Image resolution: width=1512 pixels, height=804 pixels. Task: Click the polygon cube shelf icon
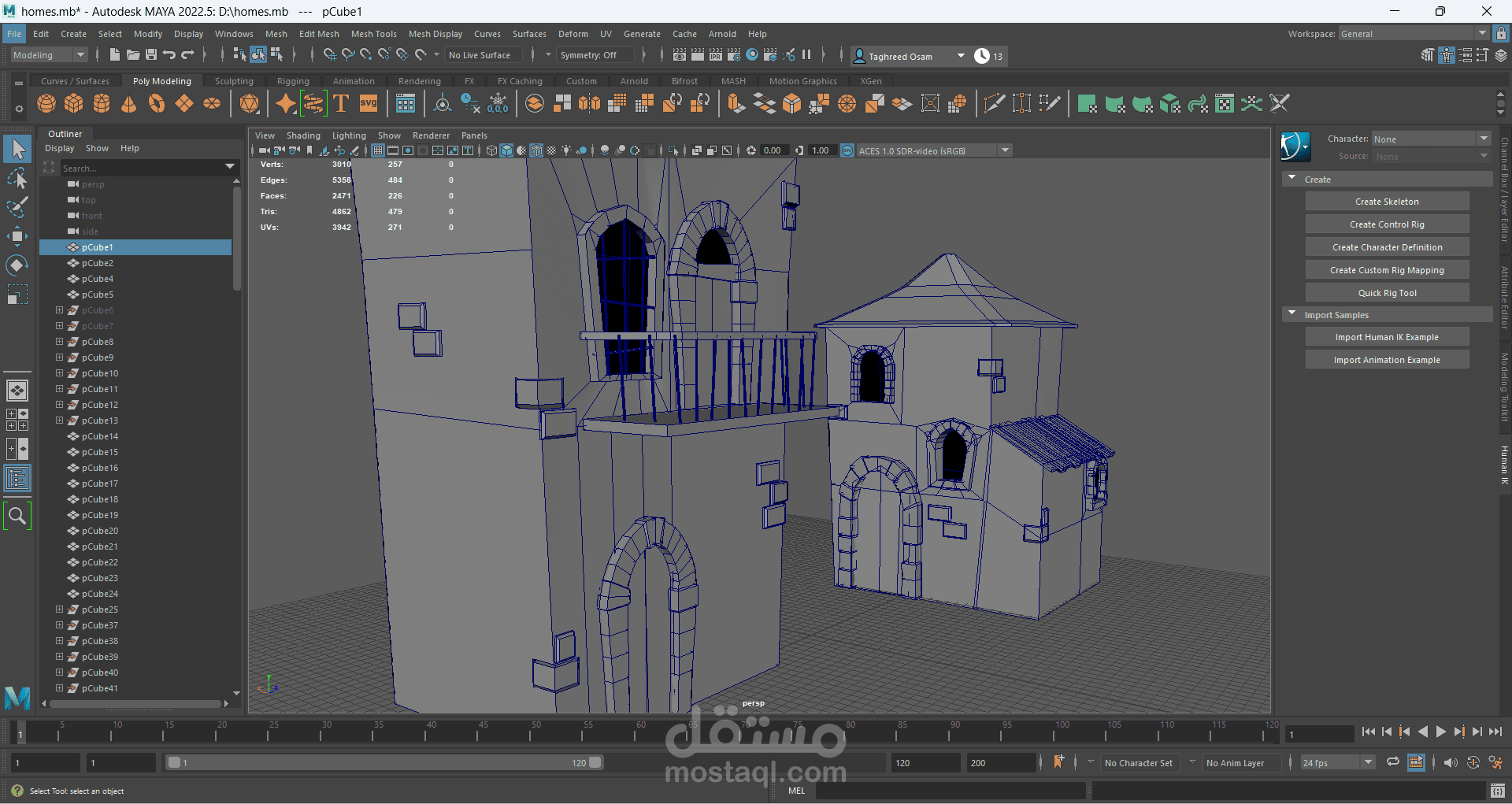[74, 104]
